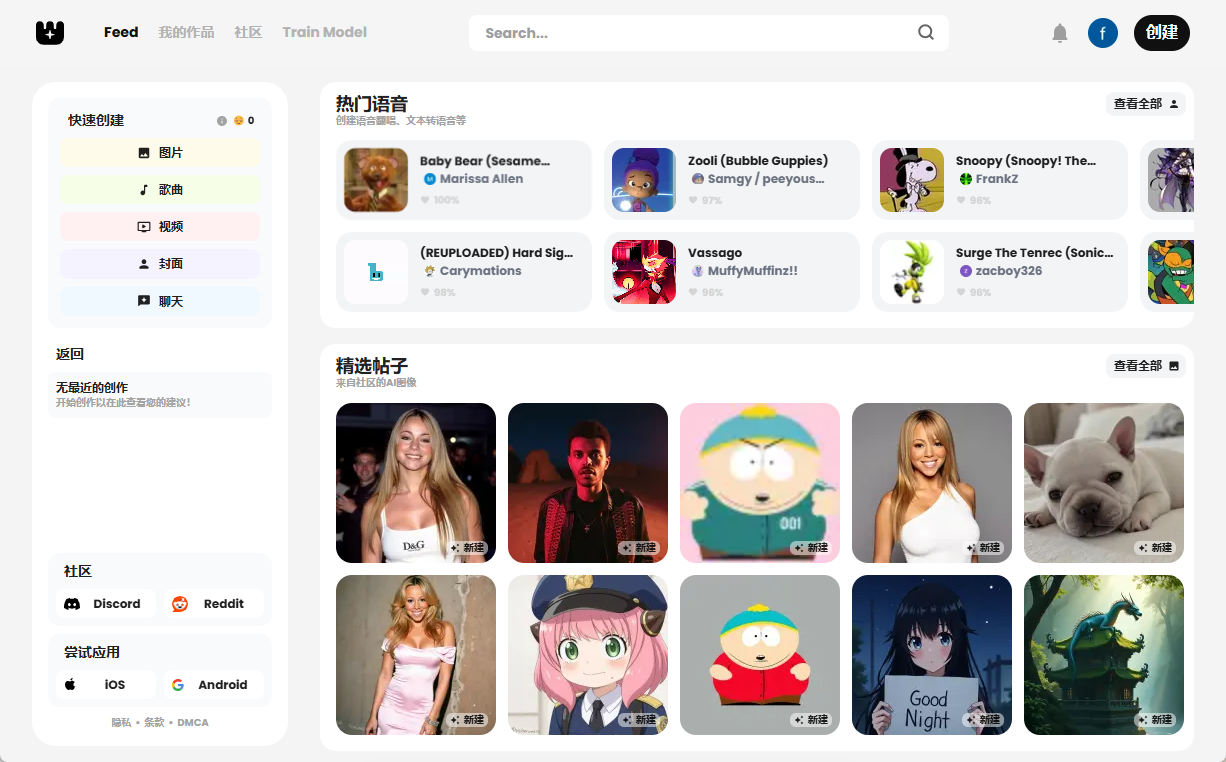1226x762 pixels.
Task: Create a 封面 cover
Action: point(160,264)
